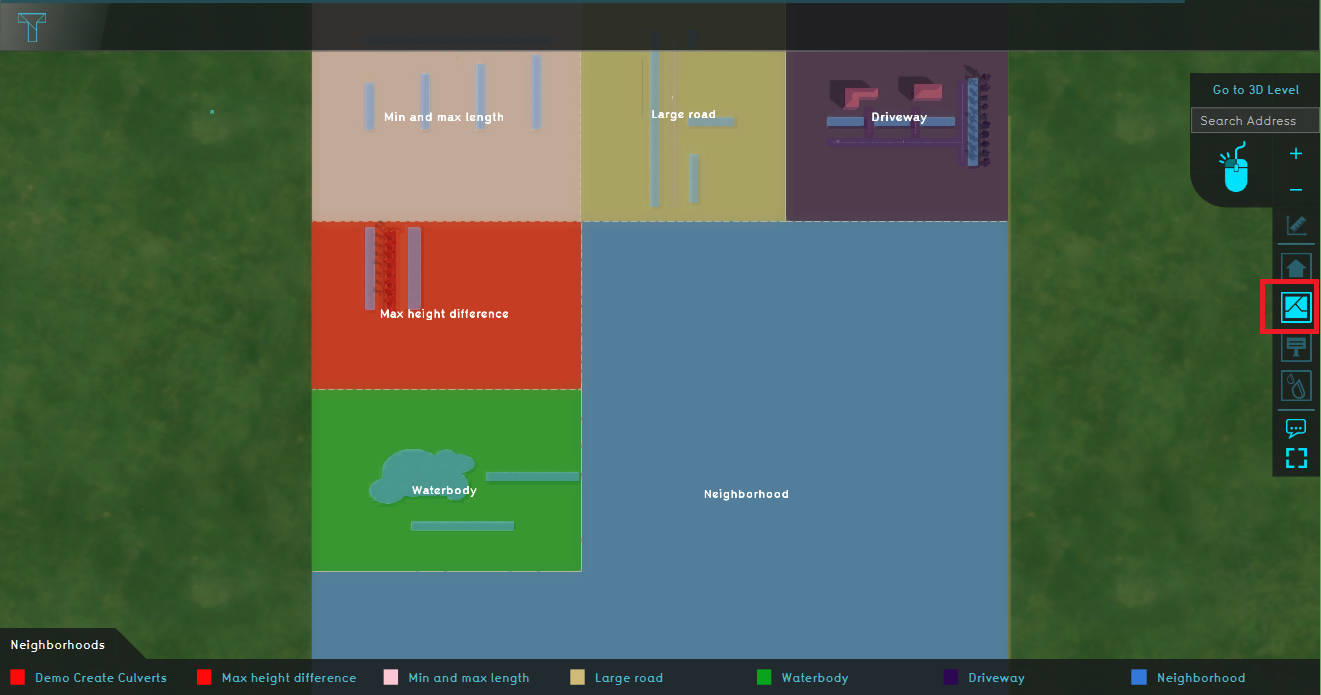Zoom in with the plus button
The image size is (1321, 695).
click(1295, 154)
